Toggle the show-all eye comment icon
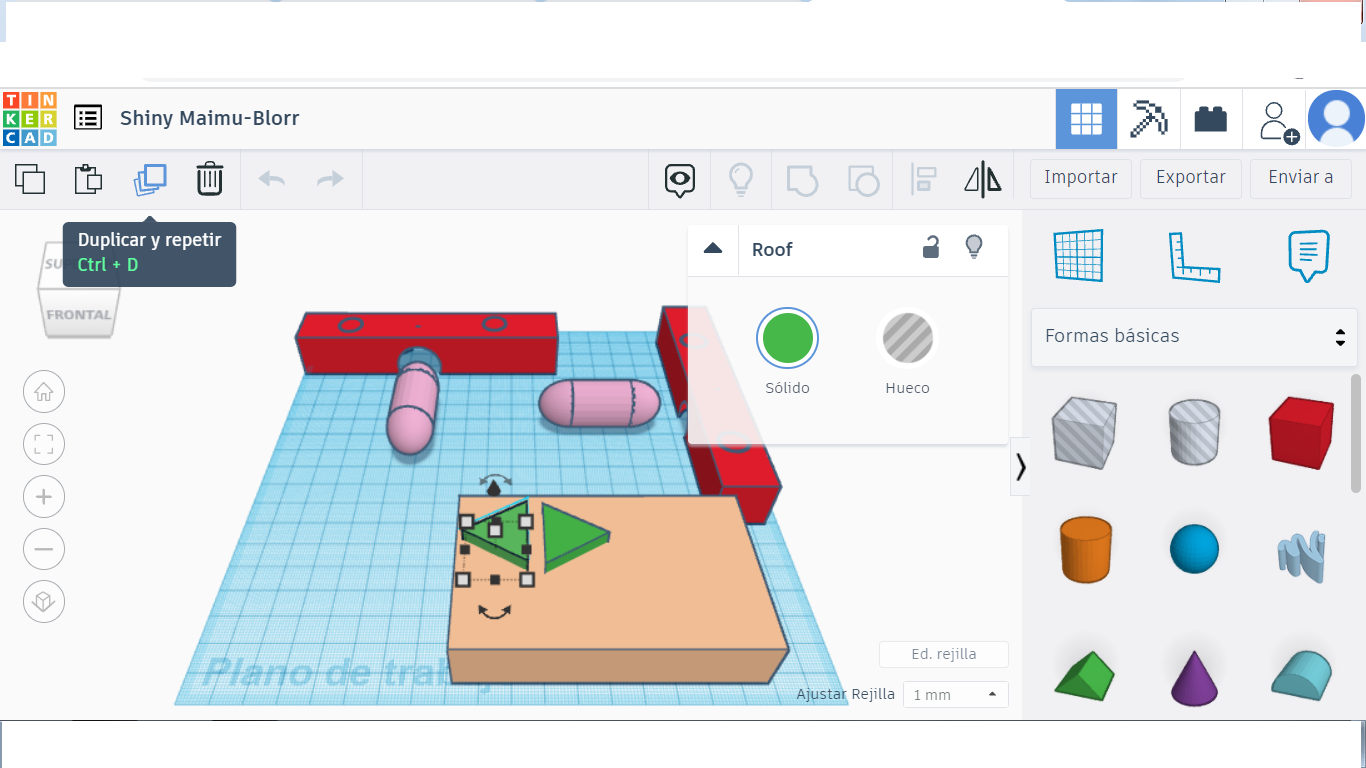 680,180
